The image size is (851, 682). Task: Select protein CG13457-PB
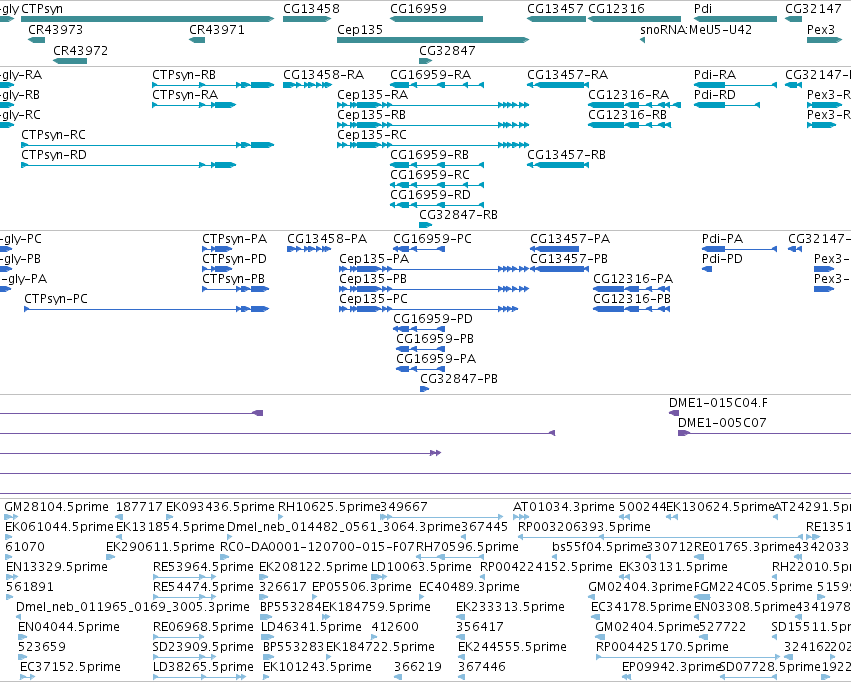tap(569, 259)
